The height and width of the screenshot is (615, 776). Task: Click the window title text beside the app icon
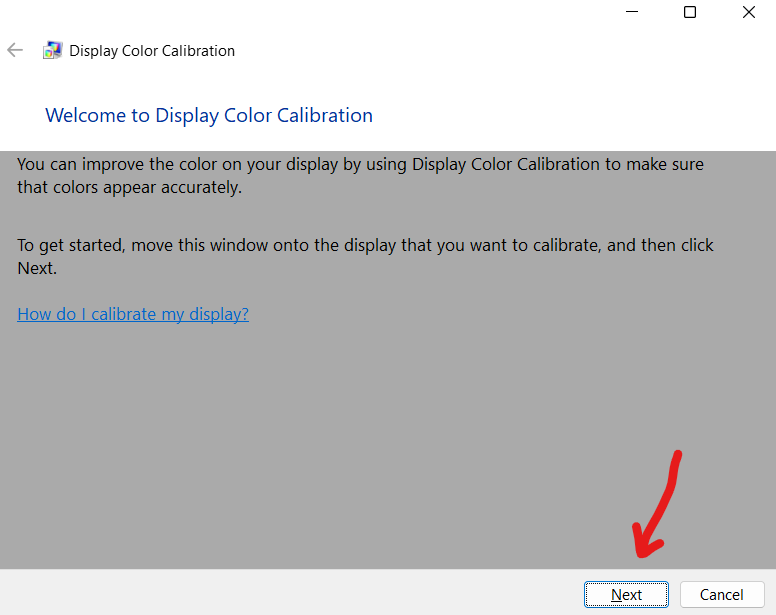coord(152,51)
